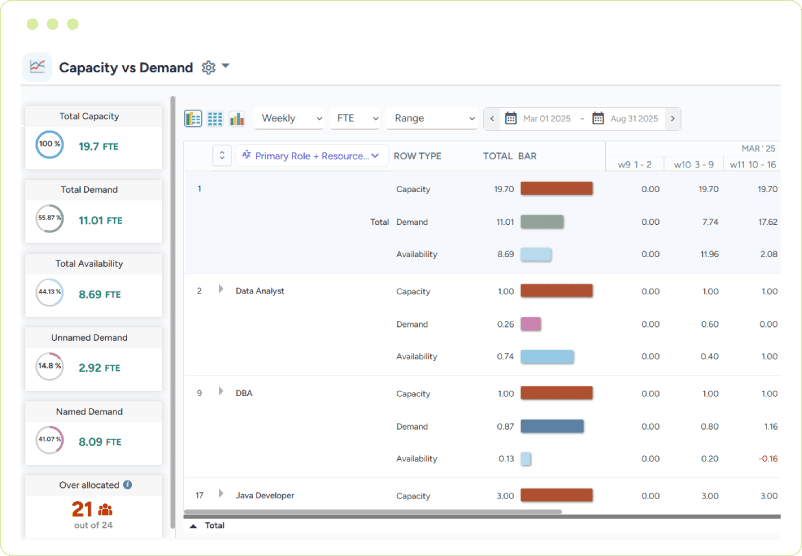Click the Total Demand 55.87% ring

coord(50,219)
